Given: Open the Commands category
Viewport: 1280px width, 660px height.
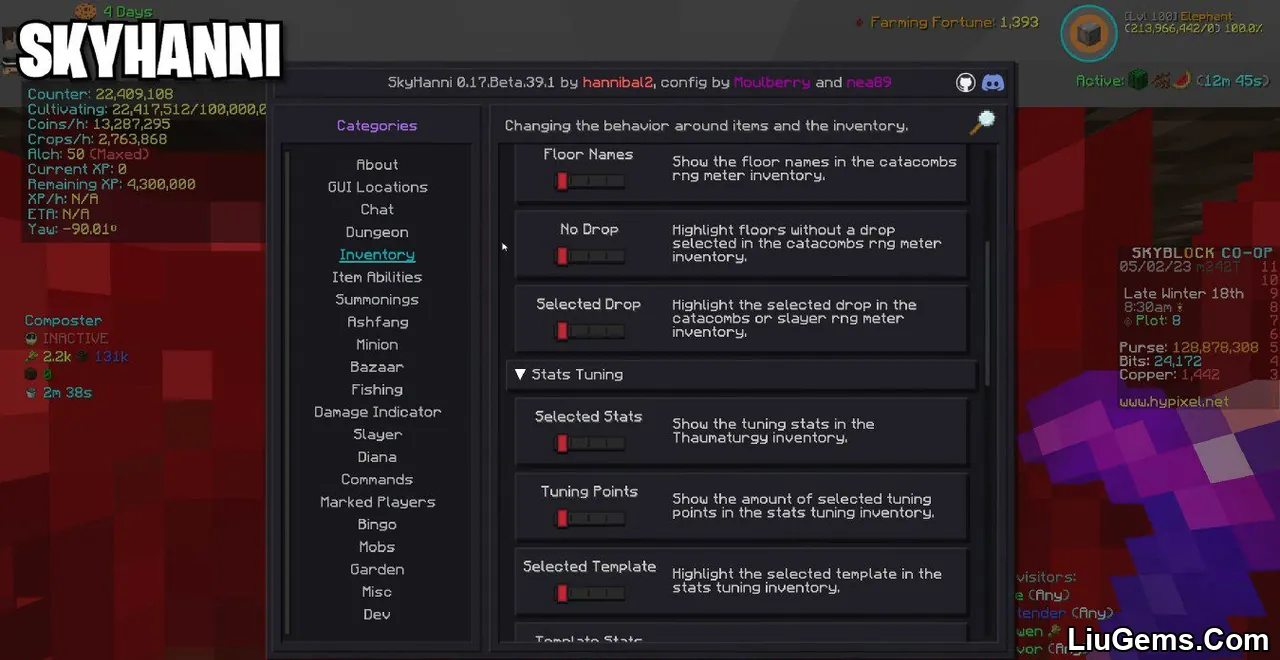Looking at the screenshot, I should click(377, 480).
